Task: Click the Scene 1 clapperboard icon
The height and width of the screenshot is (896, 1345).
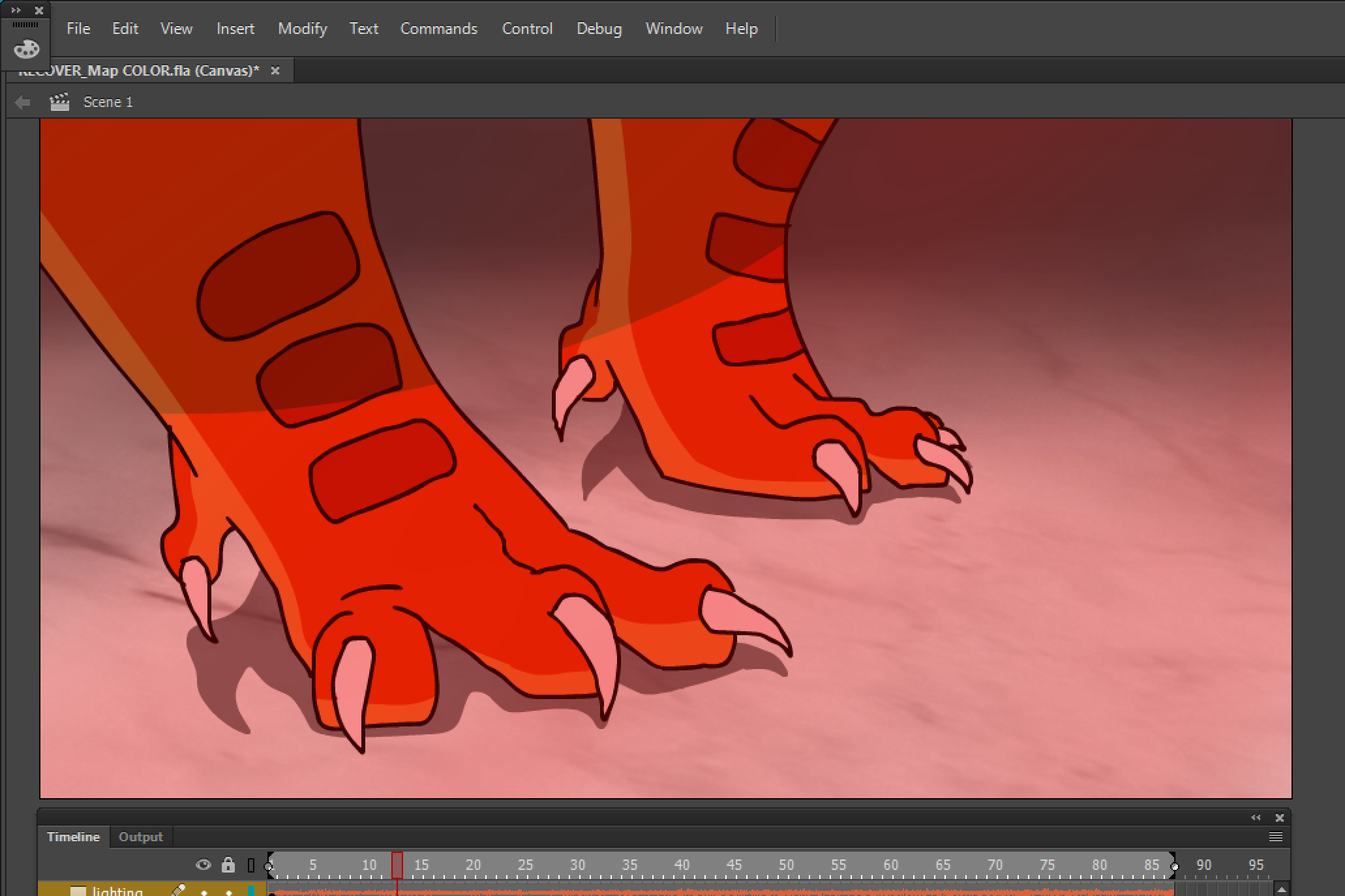Action: click(x=59, y=102)
